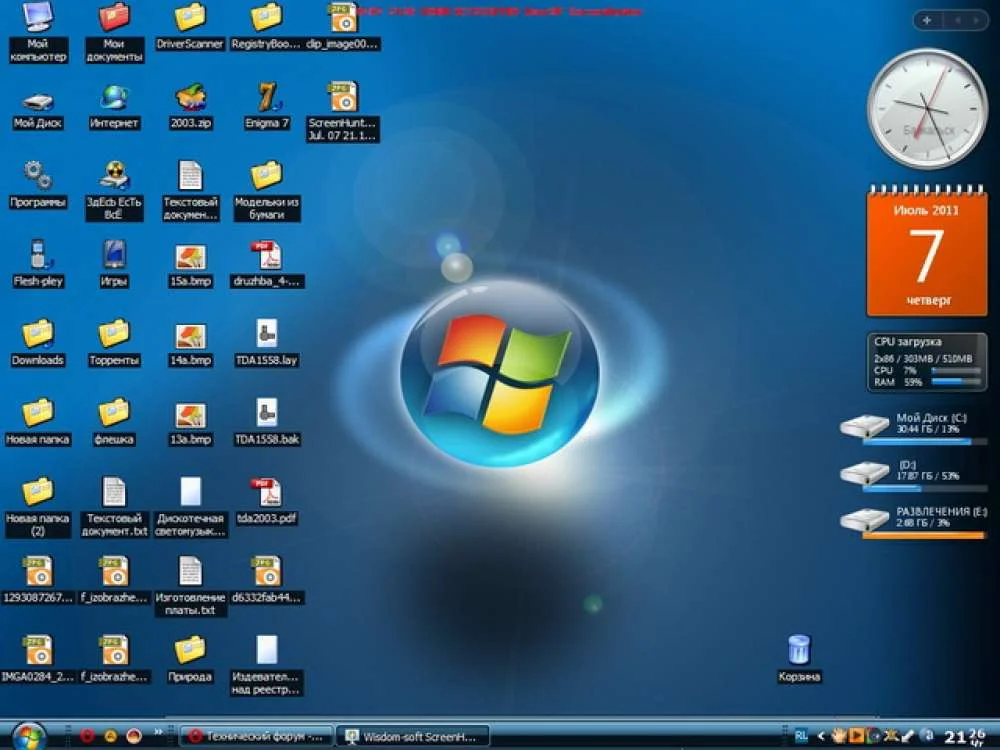Expand quick launch overflow chevron
This screenshot has height=750, width=1000.
pos(158,732)
